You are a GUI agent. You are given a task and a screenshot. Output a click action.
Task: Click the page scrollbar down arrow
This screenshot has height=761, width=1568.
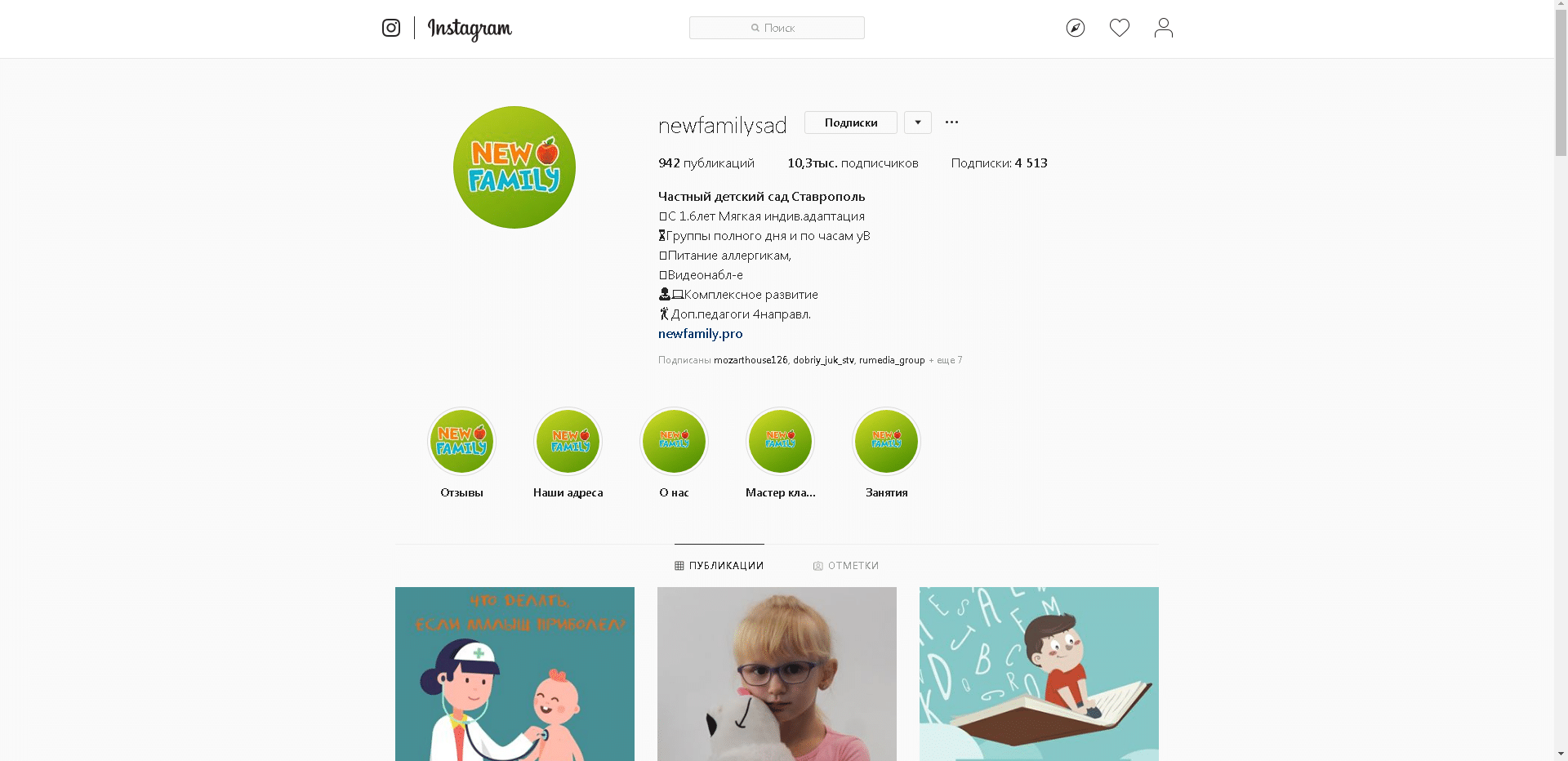pyautogui.click(x=1561, y=754)
